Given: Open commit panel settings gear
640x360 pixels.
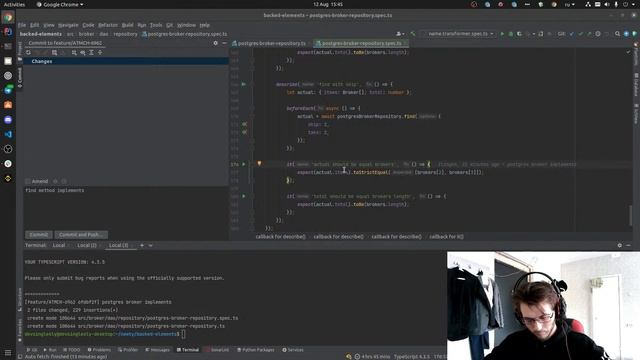Looking at the screenshot, I should point(216,43).
